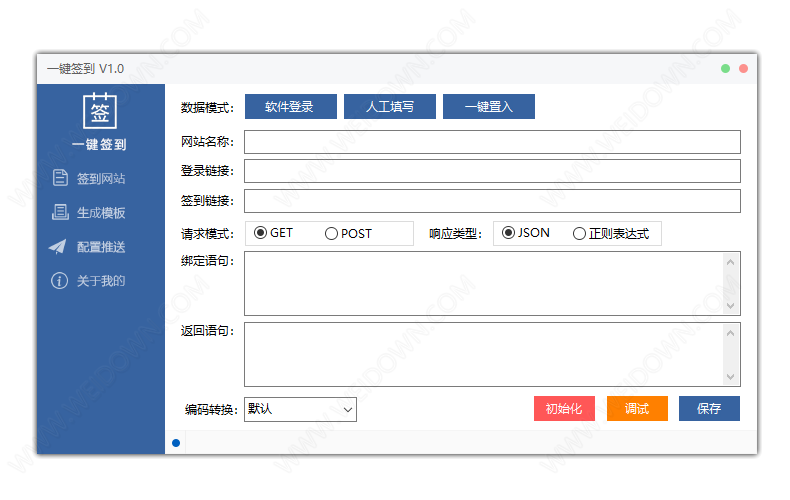This screenshot has width=790, height=500.
Task: Click the 签 calendar logo icon
Action: pos(100,111)
